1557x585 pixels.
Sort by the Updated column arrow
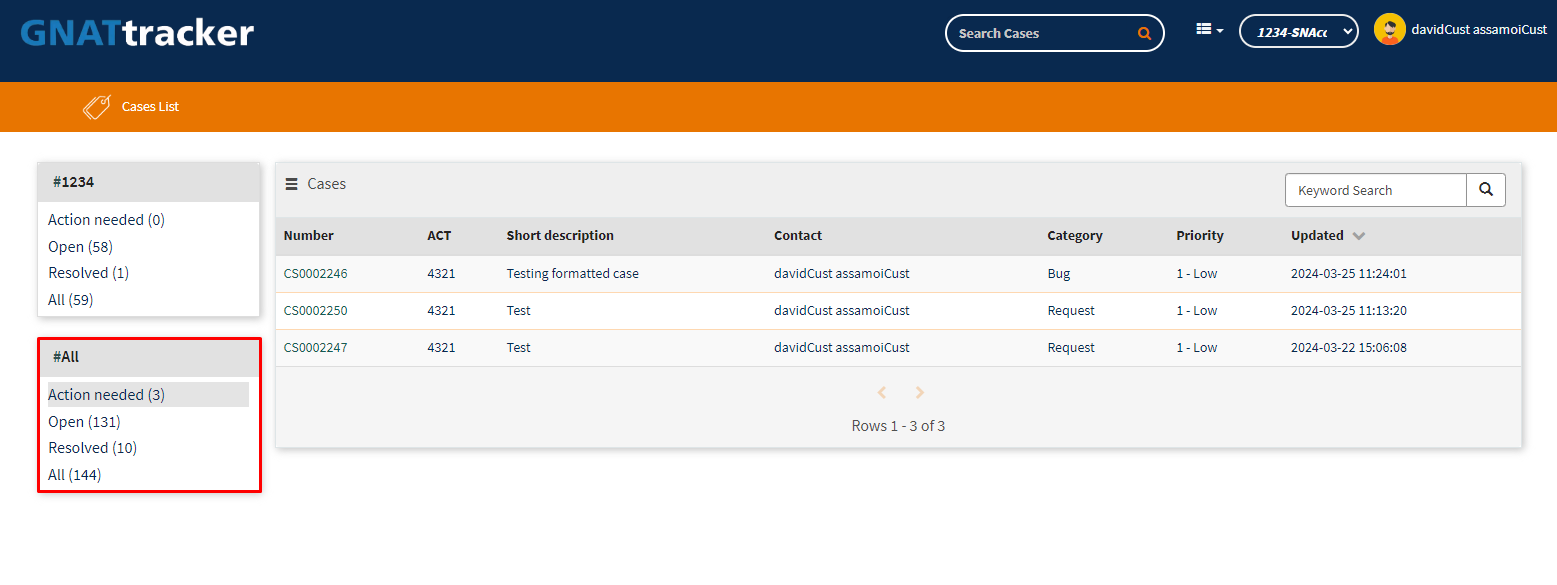[x=1358, y=236]
